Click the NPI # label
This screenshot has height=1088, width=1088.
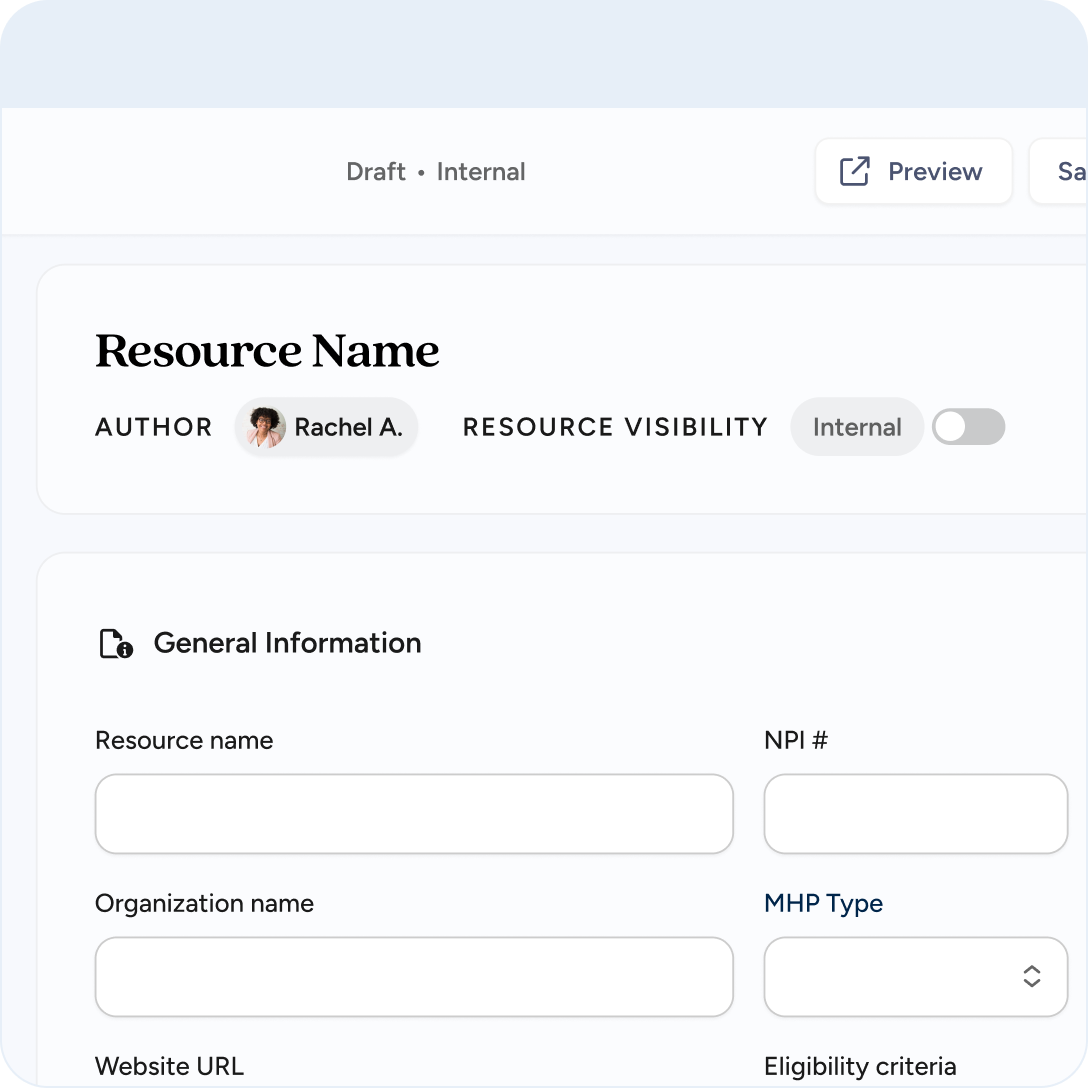point(796,740)
